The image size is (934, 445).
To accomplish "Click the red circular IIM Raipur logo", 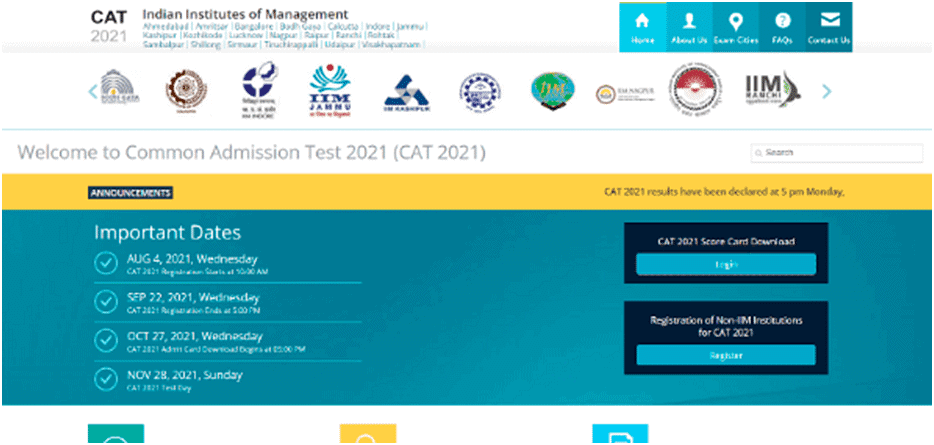I will point(695,89).
